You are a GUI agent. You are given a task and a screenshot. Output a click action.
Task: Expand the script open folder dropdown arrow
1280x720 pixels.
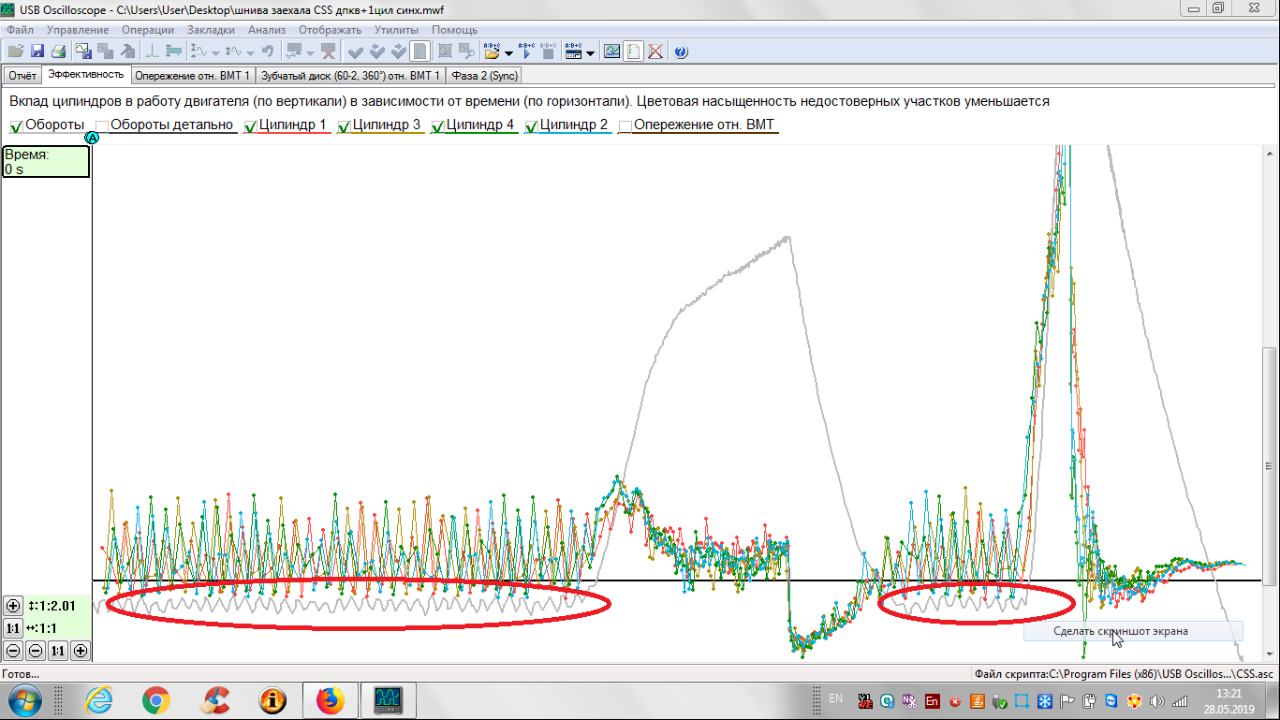(509, 52)
